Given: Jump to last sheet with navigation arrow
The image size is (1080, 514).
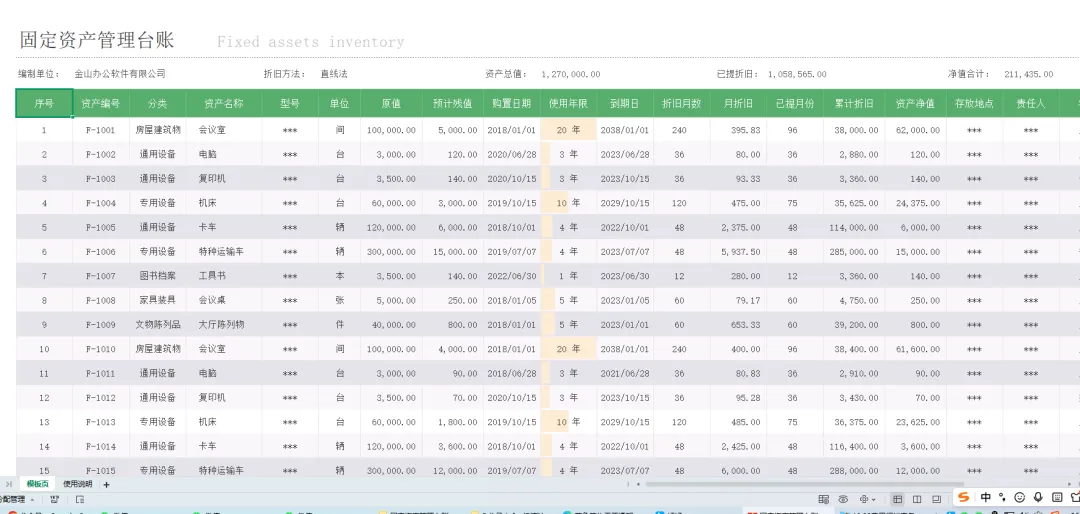Looking at the screenshot, I should click(x=8, y=484).
